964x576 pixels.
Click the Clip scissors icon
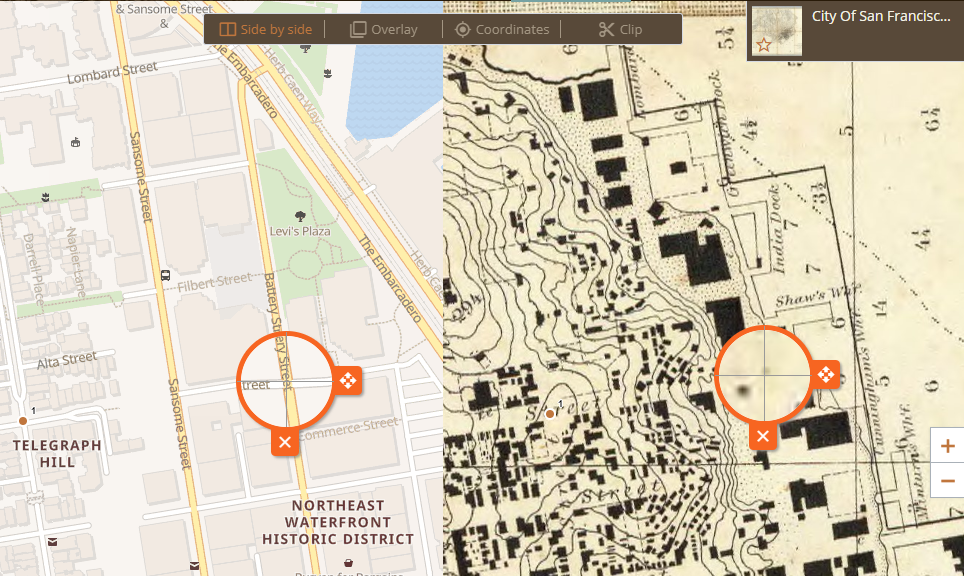[606, 30]
